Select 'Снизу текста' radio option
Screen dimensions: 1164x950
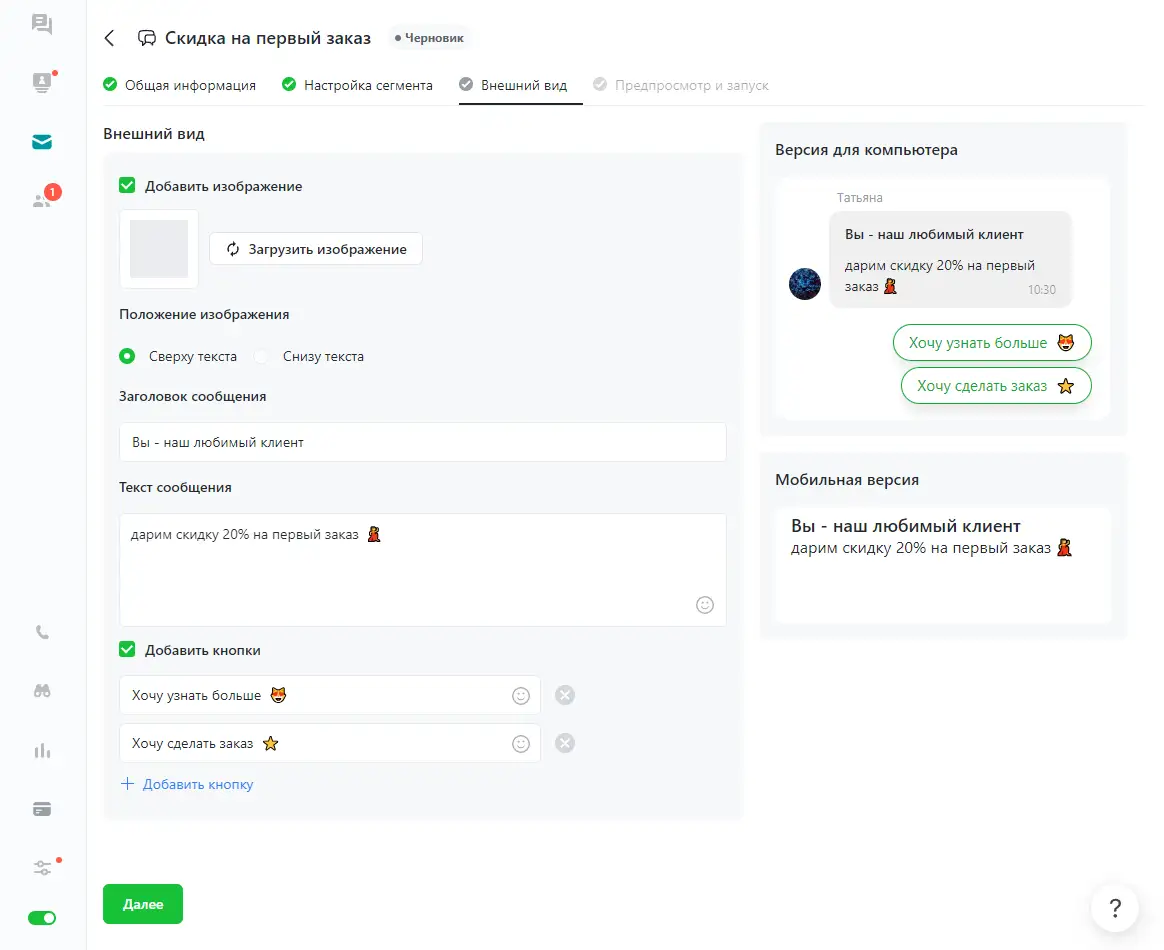[261, 356]
